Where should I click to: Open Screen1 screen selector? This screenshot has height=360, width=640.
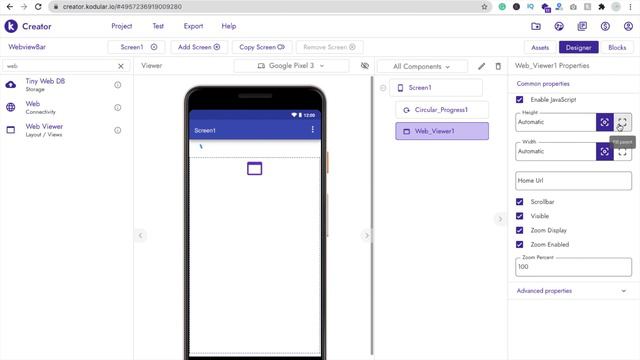coord(136,47)
